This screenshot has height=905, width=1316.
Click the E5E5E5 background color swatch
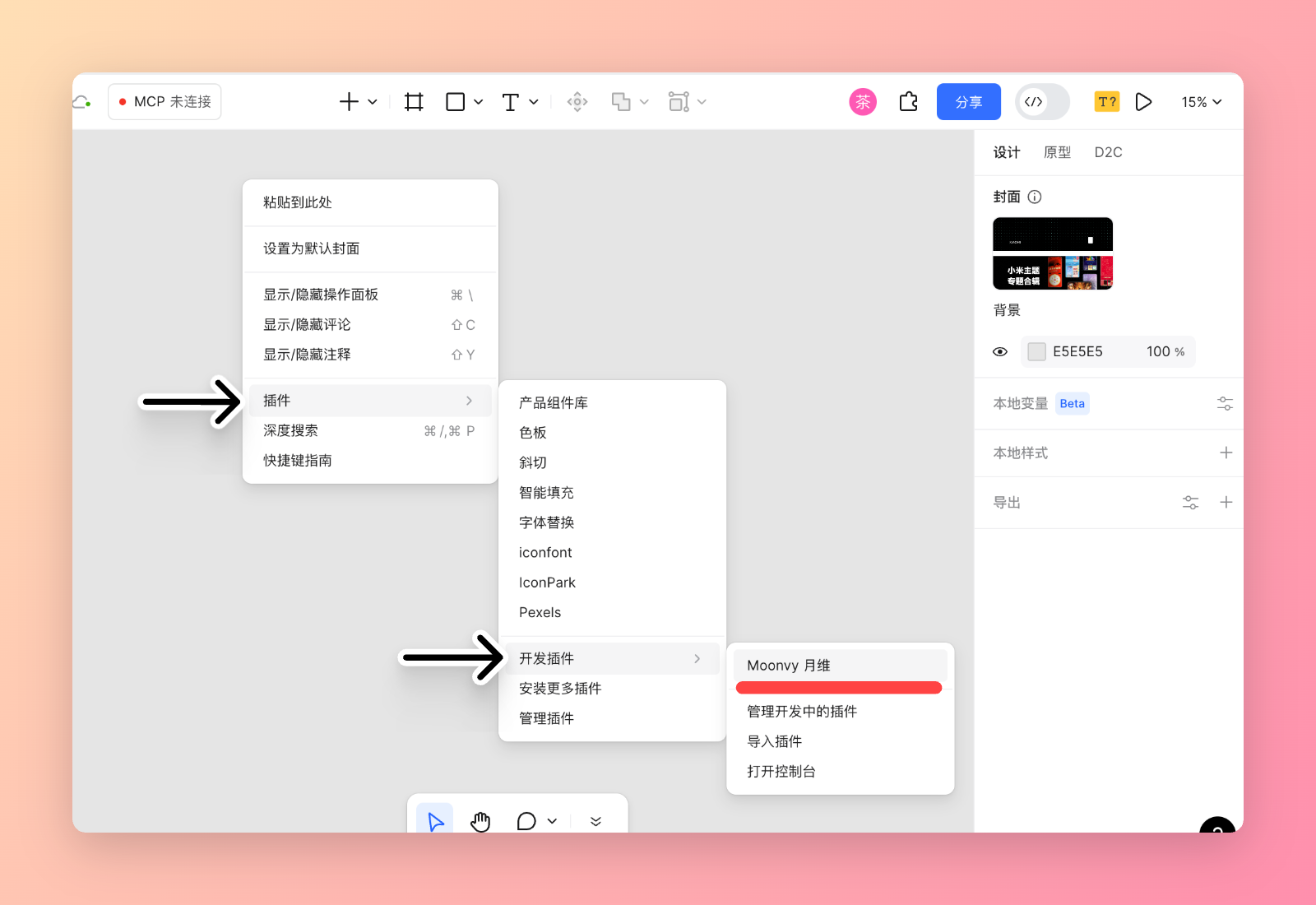1037,352
